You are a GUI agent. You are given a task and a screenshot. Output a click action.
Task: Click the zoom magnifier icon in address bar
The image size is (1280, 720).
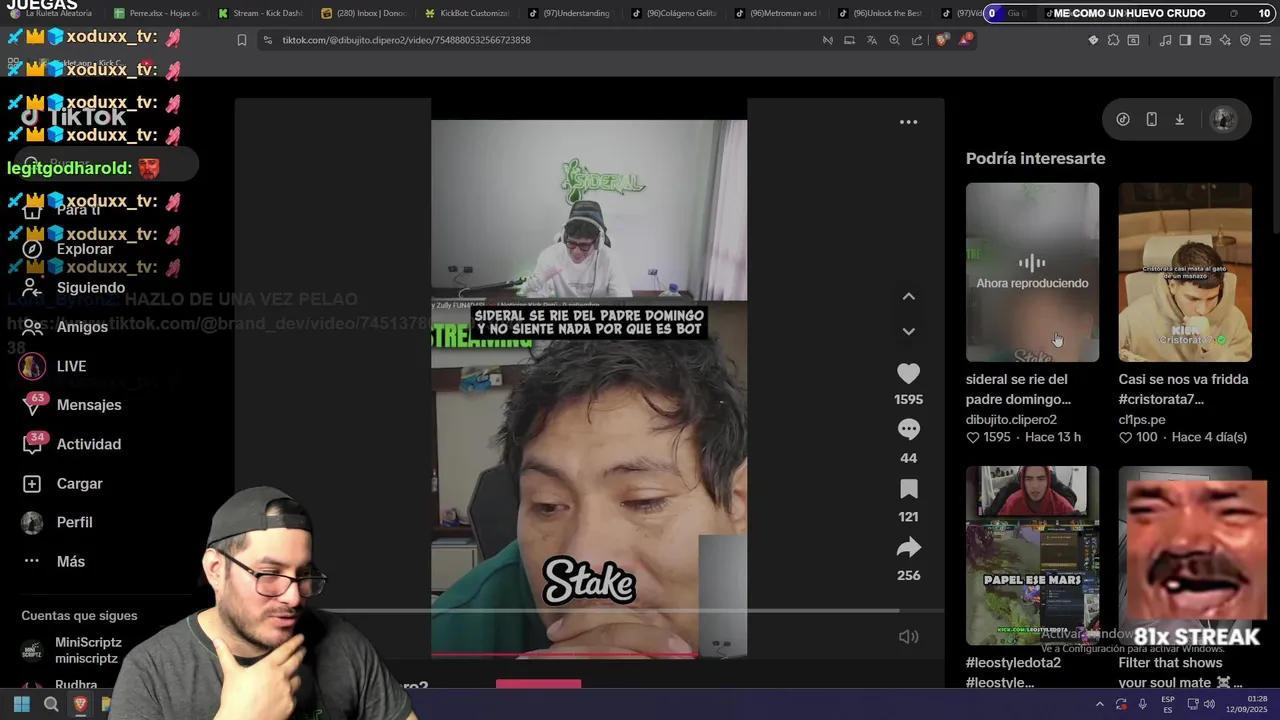click(x=894, y=40)
